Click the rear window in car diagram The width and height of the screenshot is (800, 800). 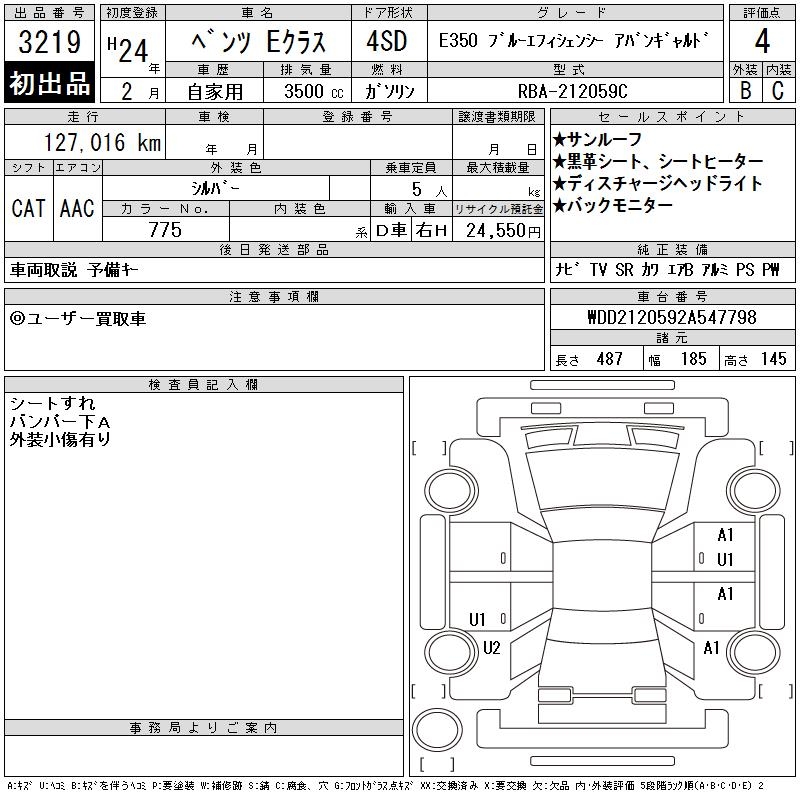pos(602,625)
